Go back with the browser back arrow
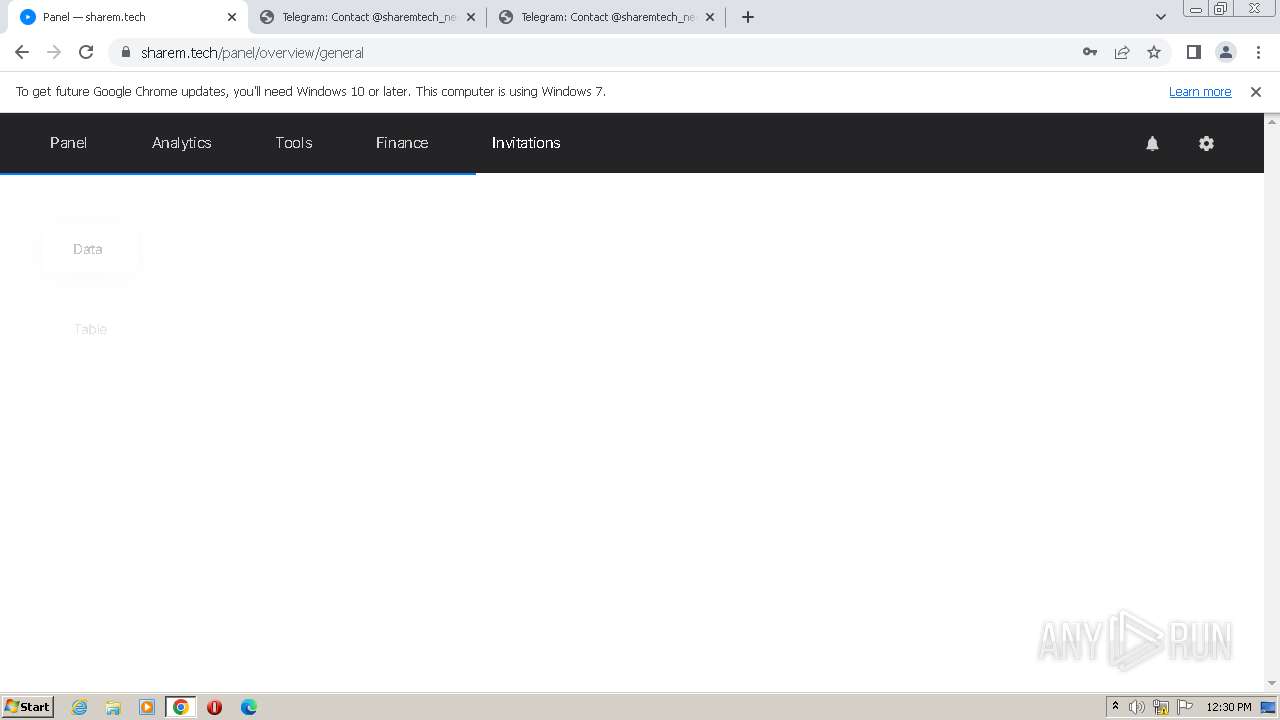The height and width of the screenshot is (720, 1280). pos(22,52)
